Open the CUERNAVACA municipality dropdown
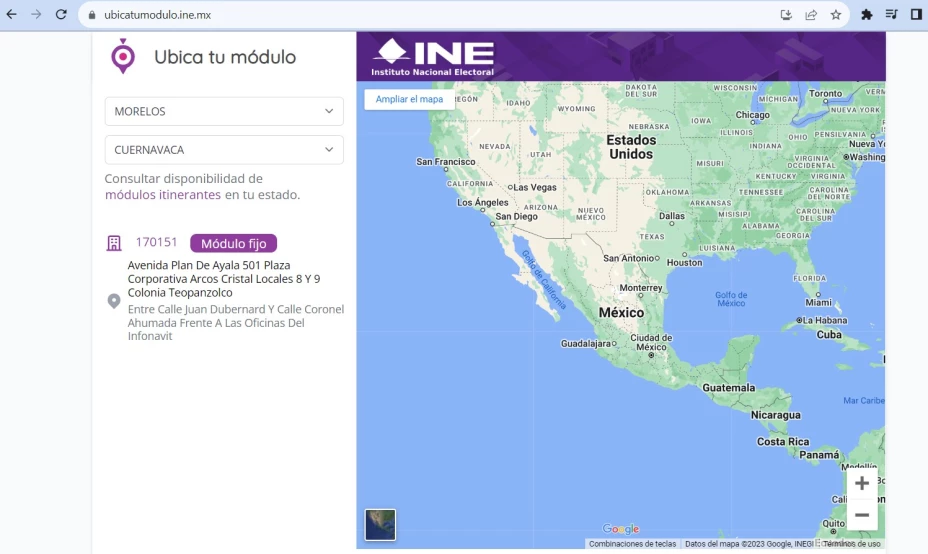 (x=224, y=150)
